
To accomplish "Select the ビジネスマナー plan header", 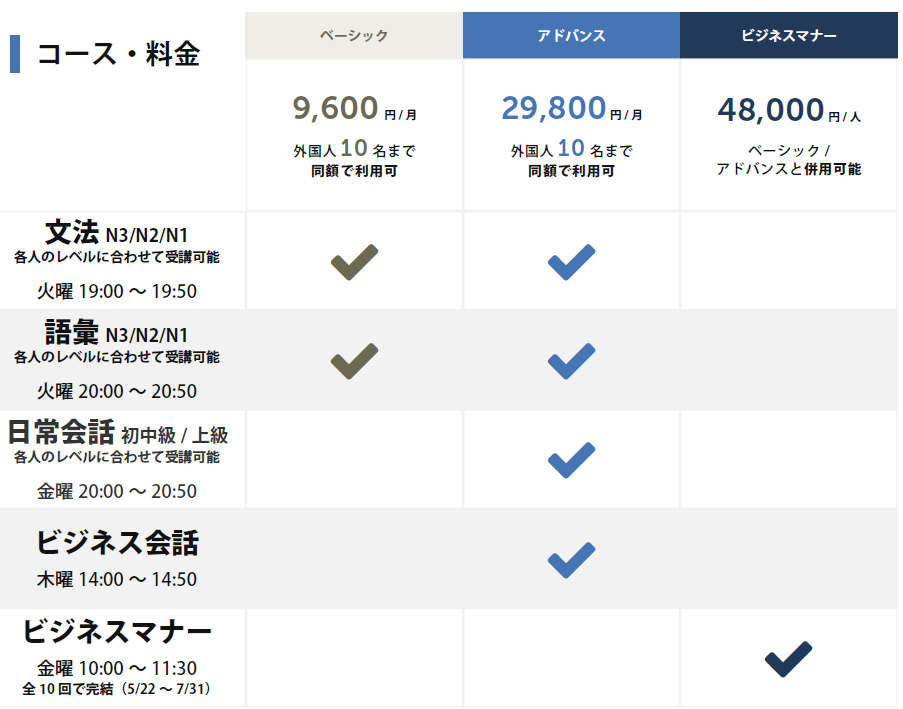I will click(789, 36).
